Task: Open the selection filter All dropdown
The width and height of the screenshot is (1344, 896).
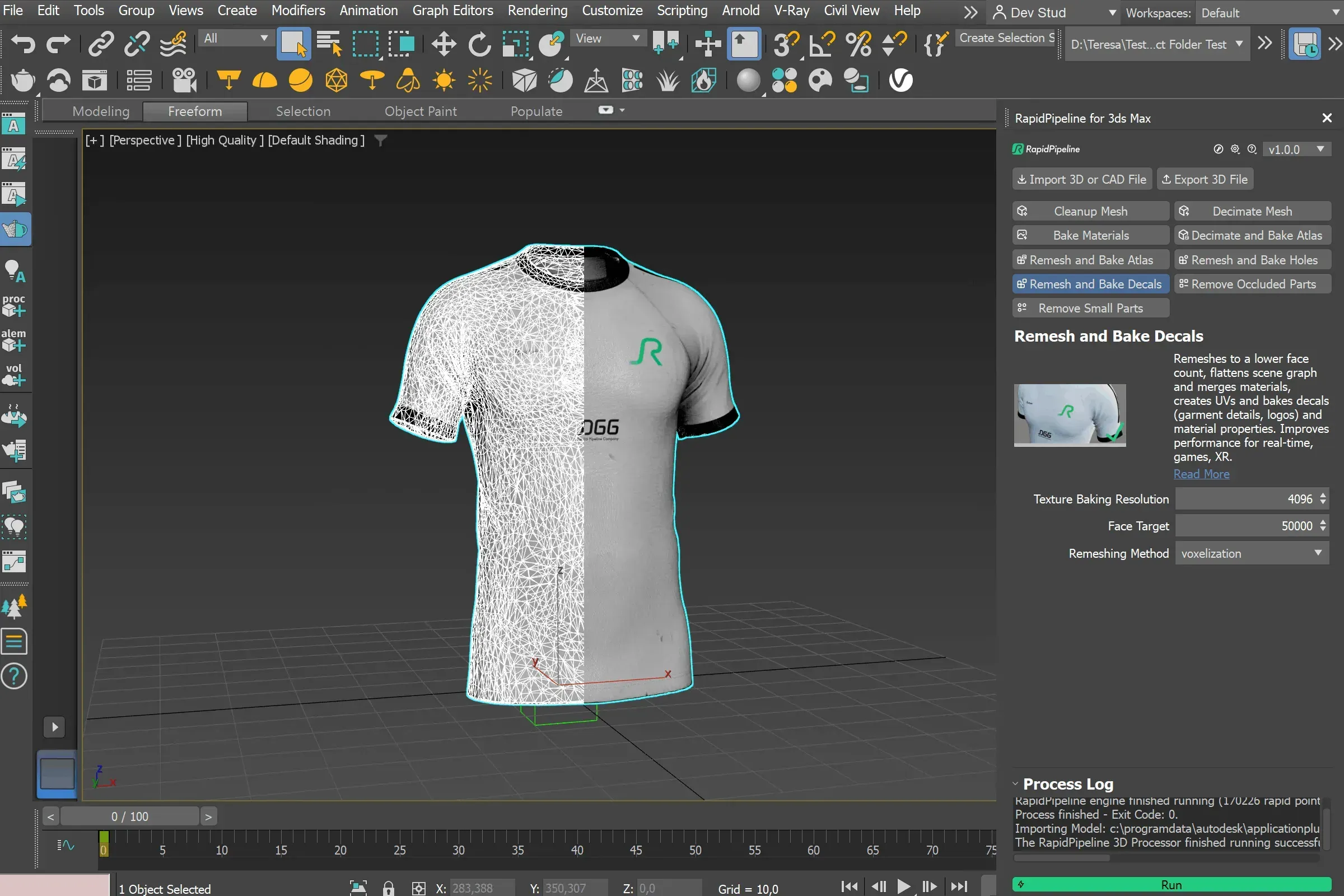Action: [236, 38]
